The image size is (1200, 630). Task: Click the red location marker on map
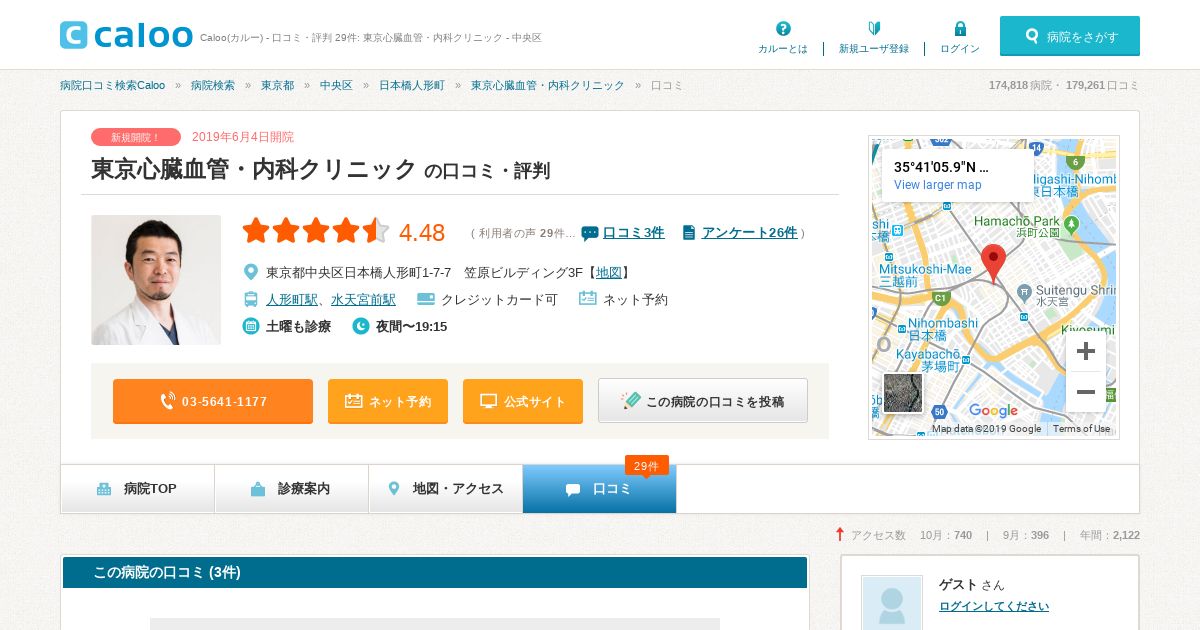[x=993, y=264]
